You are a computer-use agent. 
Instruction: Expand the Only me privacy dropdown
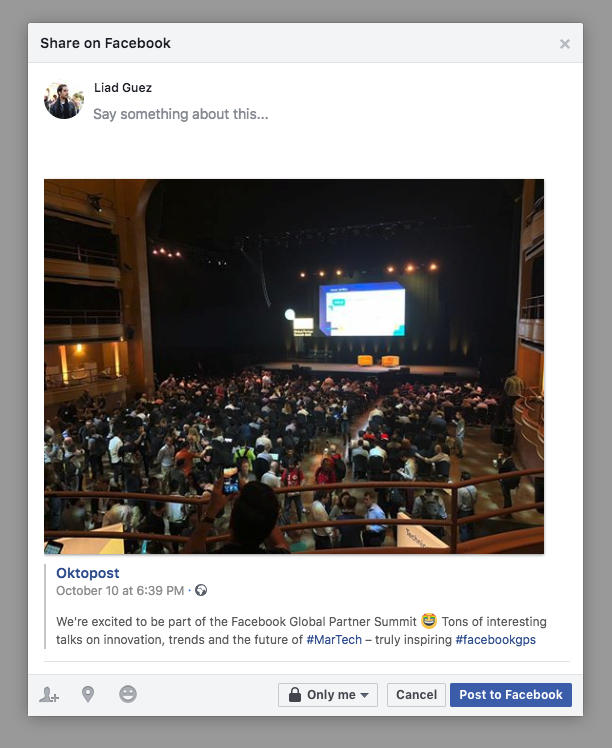point(328,695)
